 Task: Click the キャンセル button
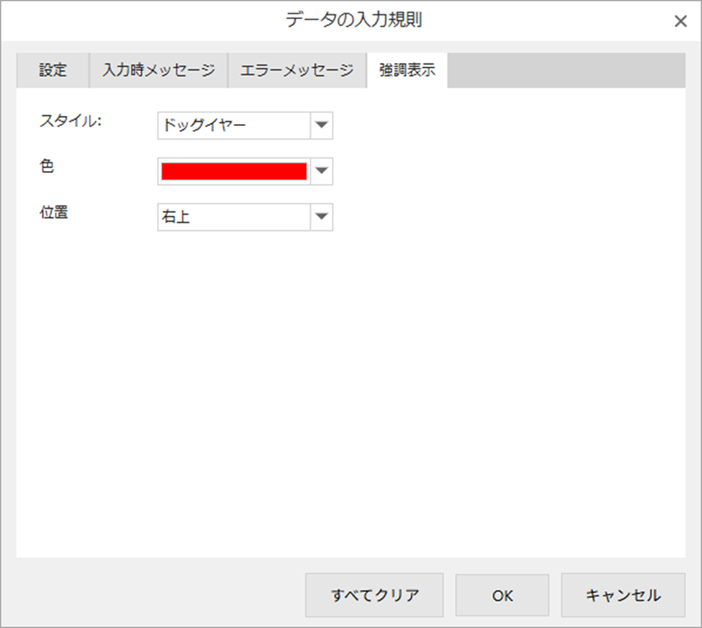(x=623, y=595)
